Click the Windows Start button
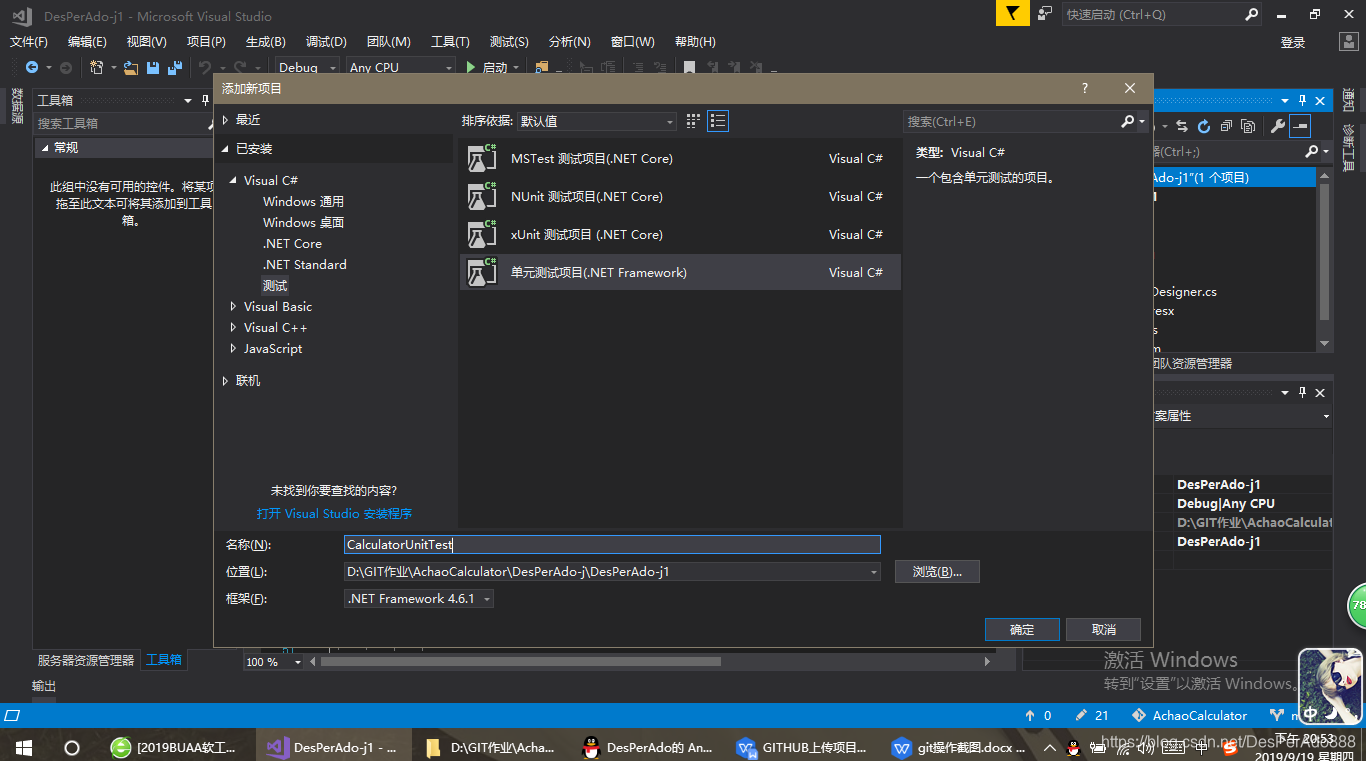Viewport: 1366px width, 761px height. pyautogui.click(x=24, y=747)
